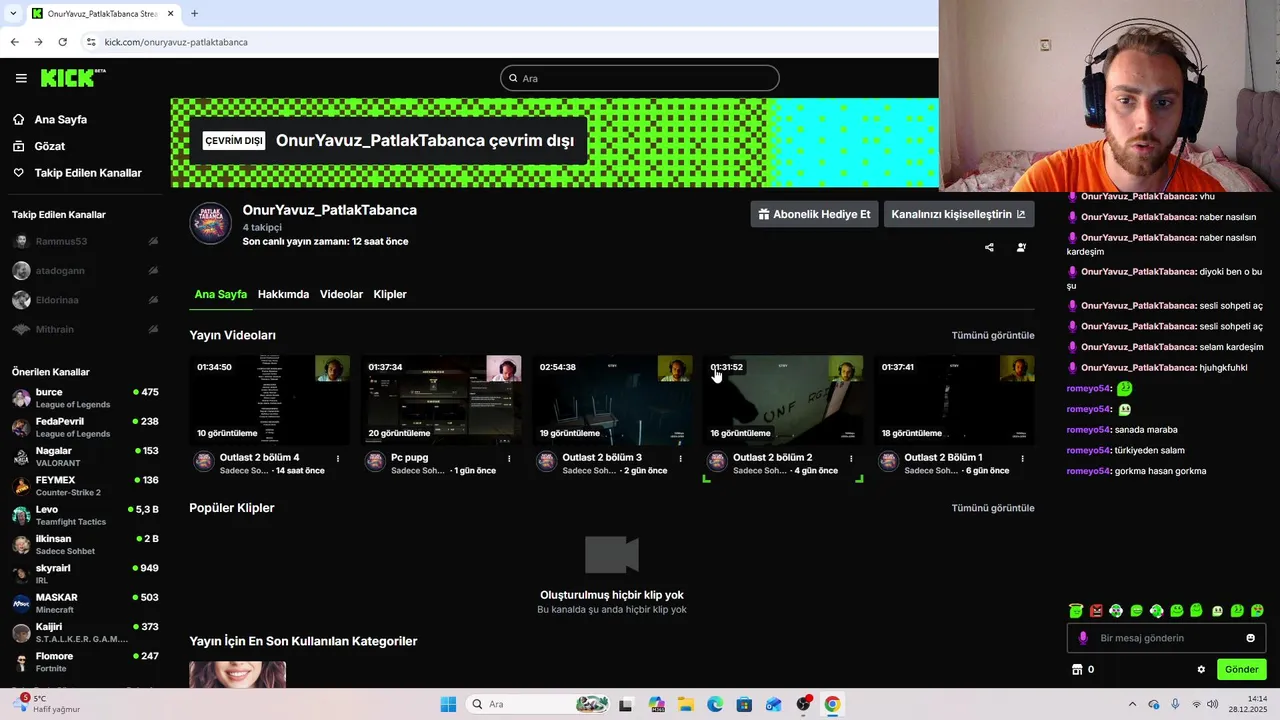Open options menu for Outlast 2 bölüm 3

click(x=680, y=458)
